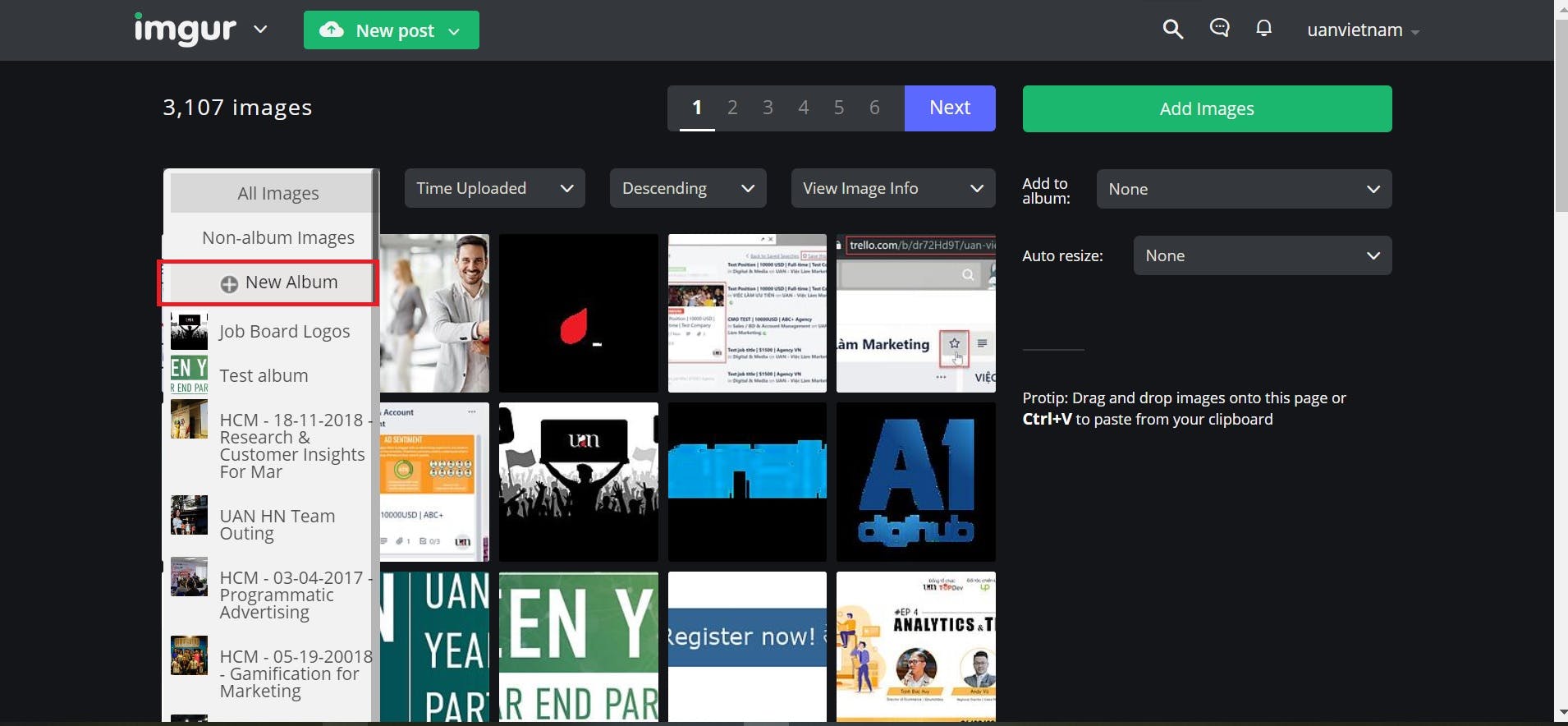Image resolution: width=1568 pixels, height=726 pixels.
Task: Select the blue blurred logo image
Action: pyautogui.click(x=747, y=482)
